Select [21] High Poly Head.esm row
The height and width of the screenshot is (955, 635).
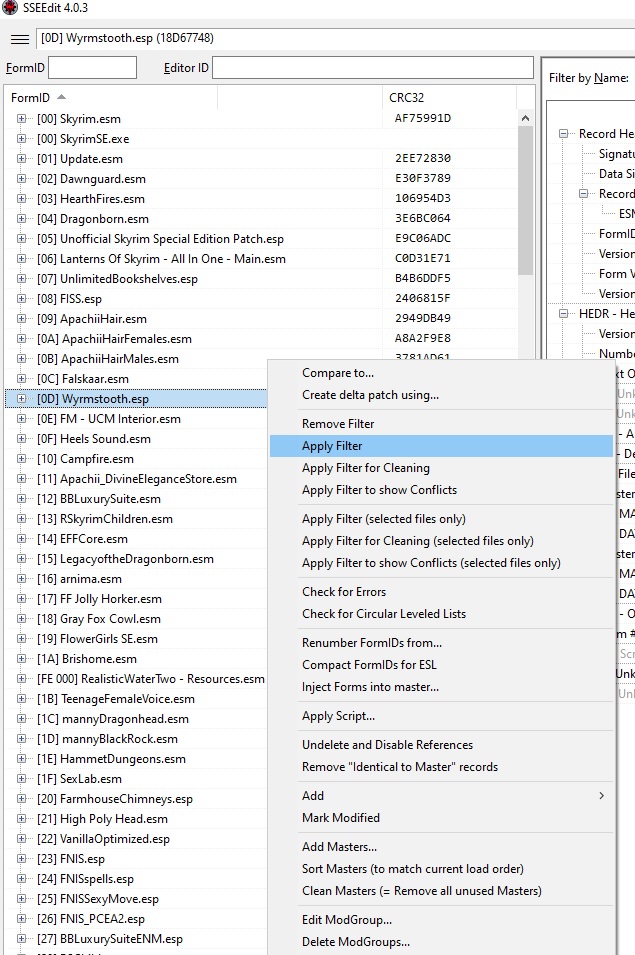(x=102, y=819)
